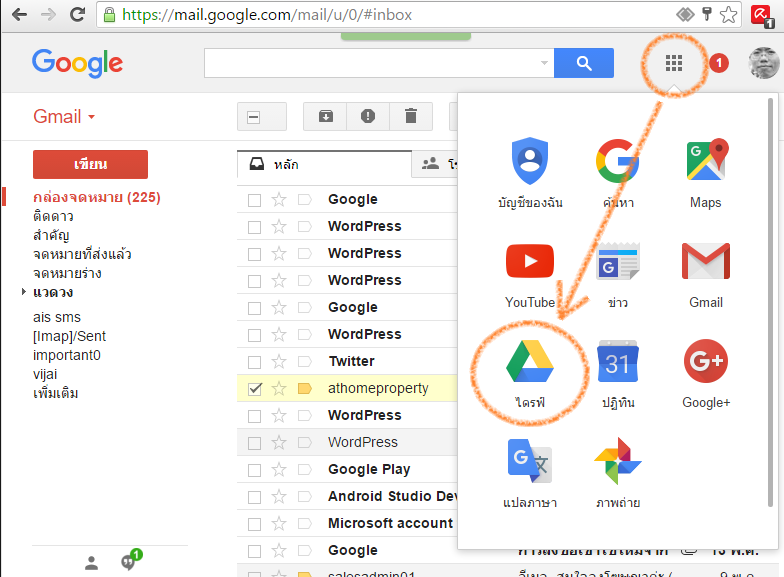Click the Google+ app icon
Screen dimensions: 784x577
click(x=705, y=362)
